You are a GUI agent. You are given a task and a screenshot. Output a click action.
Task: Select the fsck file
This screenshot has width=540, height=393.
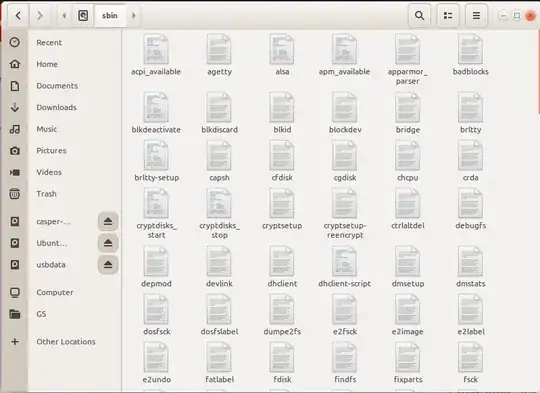[x=470, y=363]
